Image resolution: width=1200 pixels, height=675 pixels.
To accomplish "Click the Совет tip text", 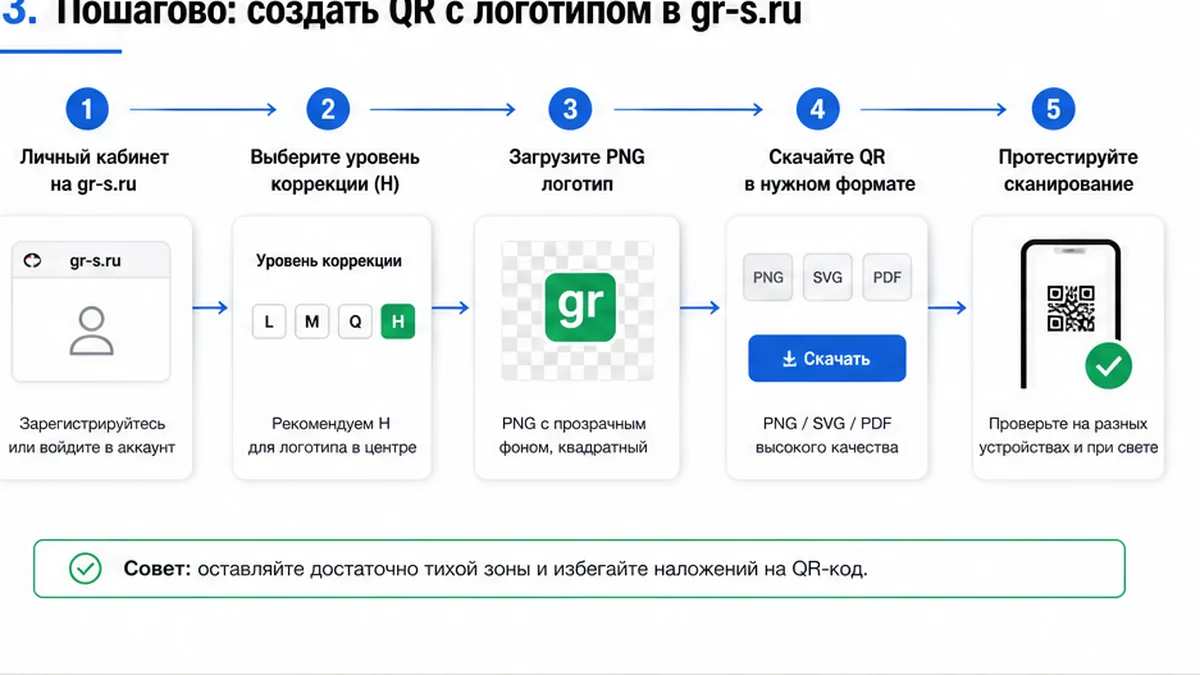I will [x=496, y=569].
